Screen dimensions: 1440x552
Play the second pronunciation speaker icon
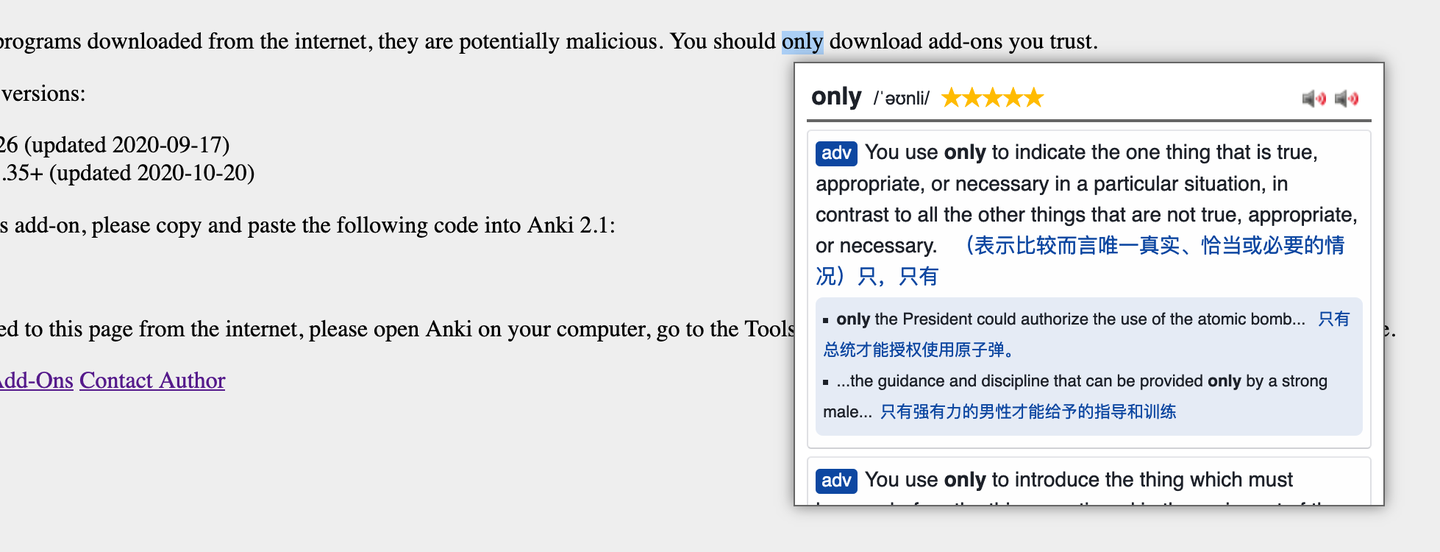click(1346, 98)
